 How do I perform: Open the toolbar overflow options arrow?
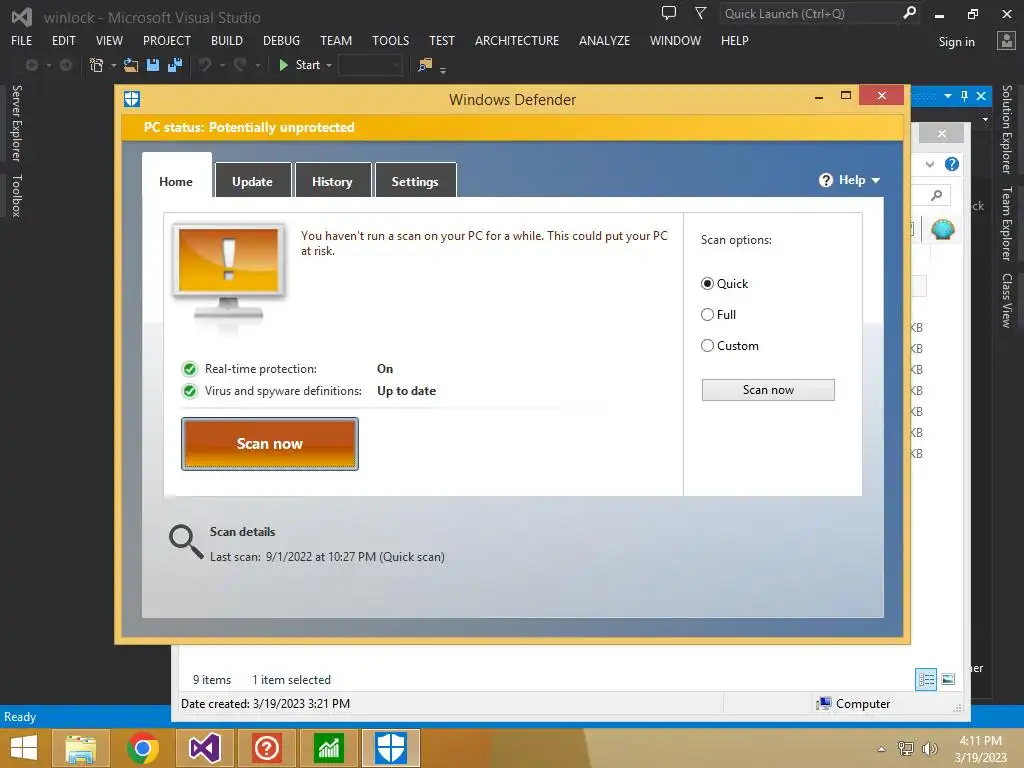point(443,70)
